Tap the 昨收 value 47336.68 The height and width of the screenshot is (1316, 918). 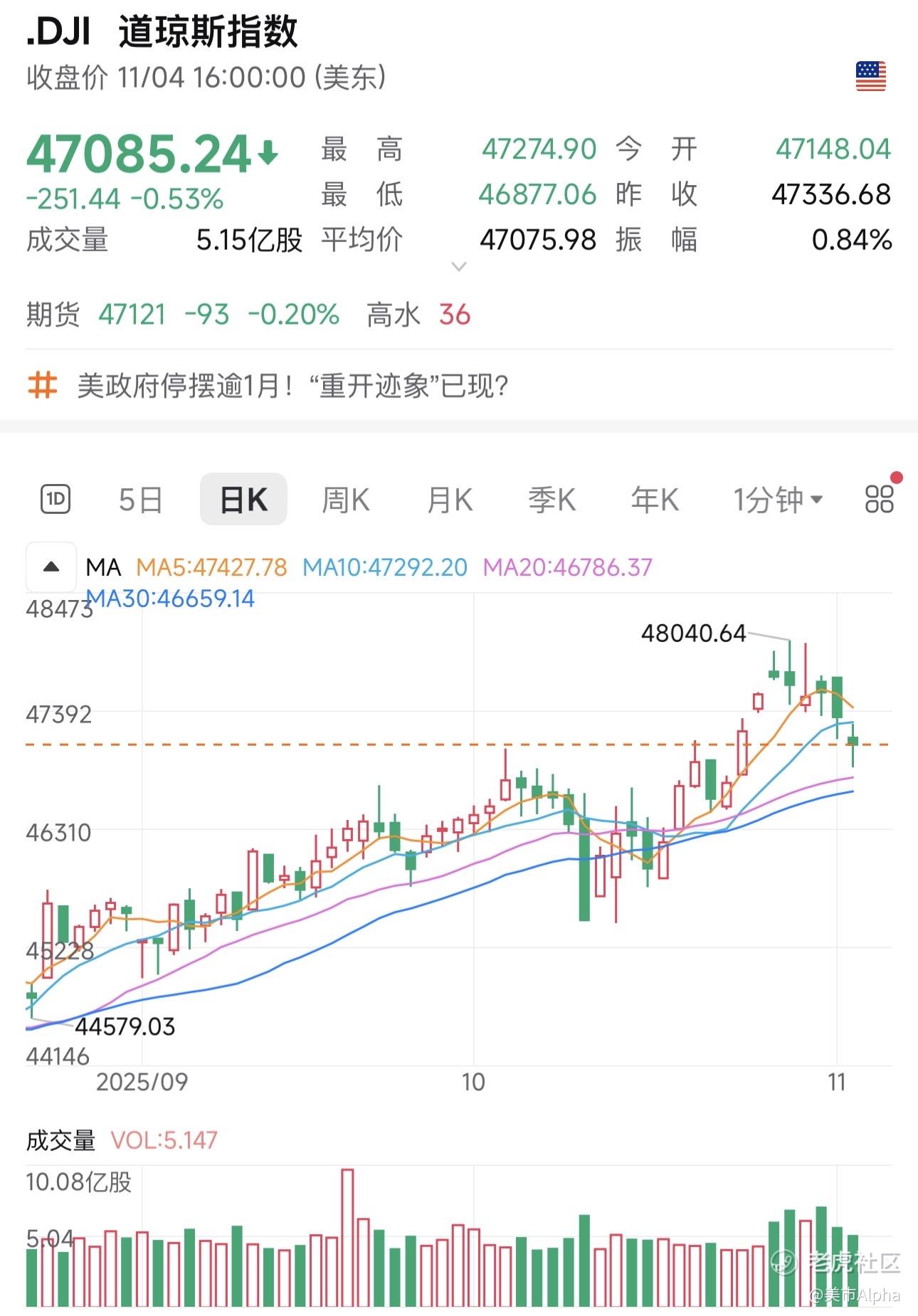coord(831,194)
